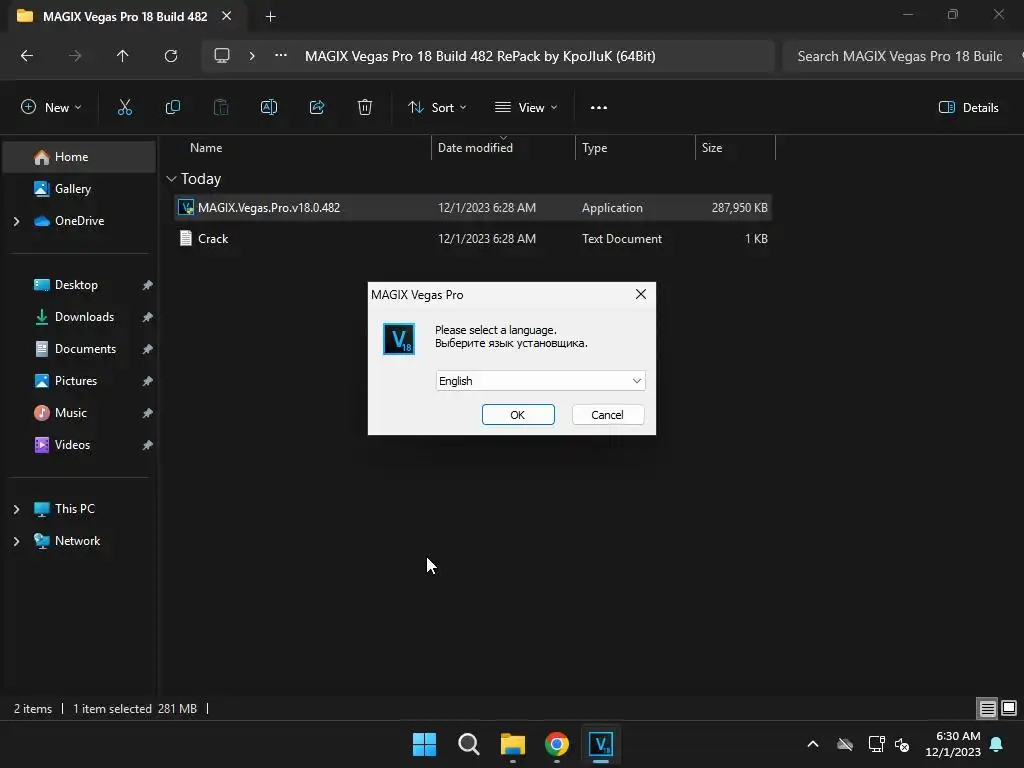
Task: Refresh the folder view
Action: (x=171, y=56)
